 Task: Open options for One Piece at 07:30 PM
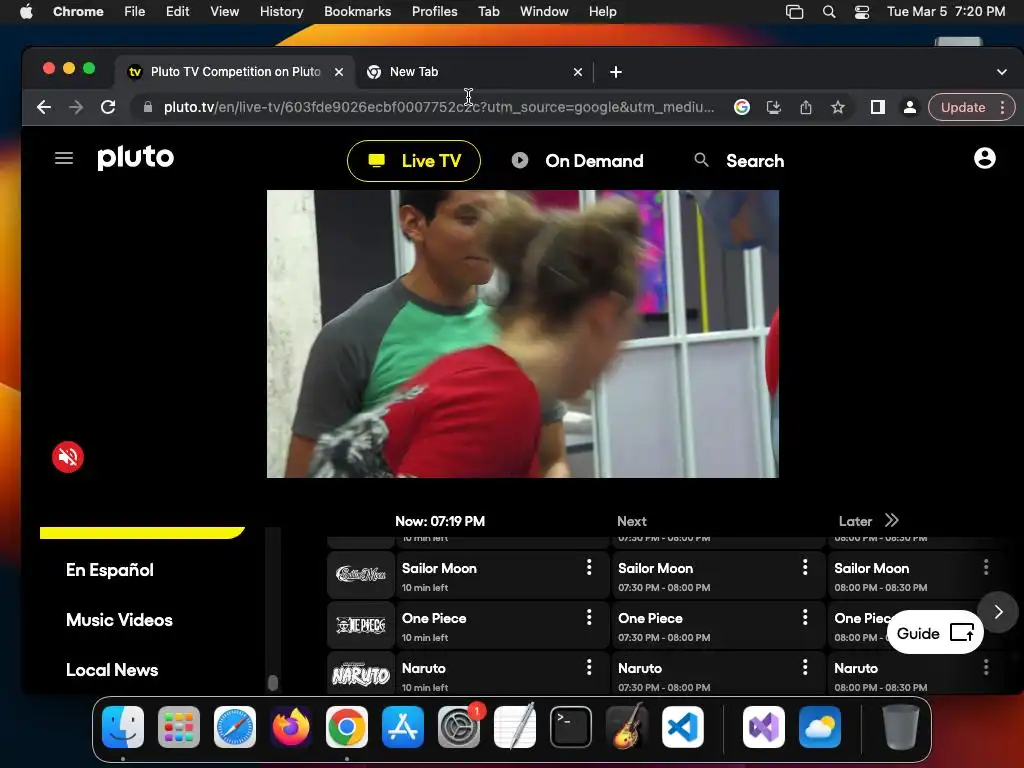point(805,617)
